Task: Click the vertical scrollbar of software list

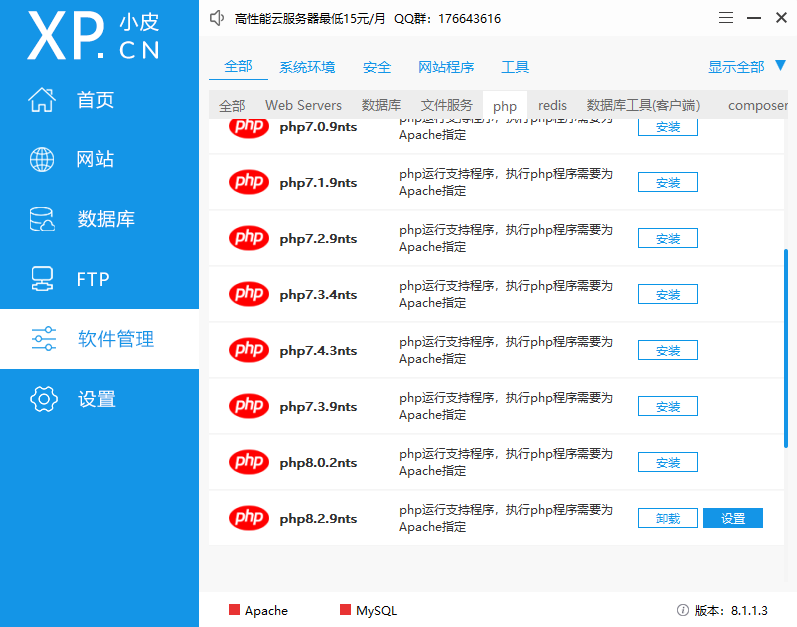Action: pyautogui.click(x=785, y=348)
